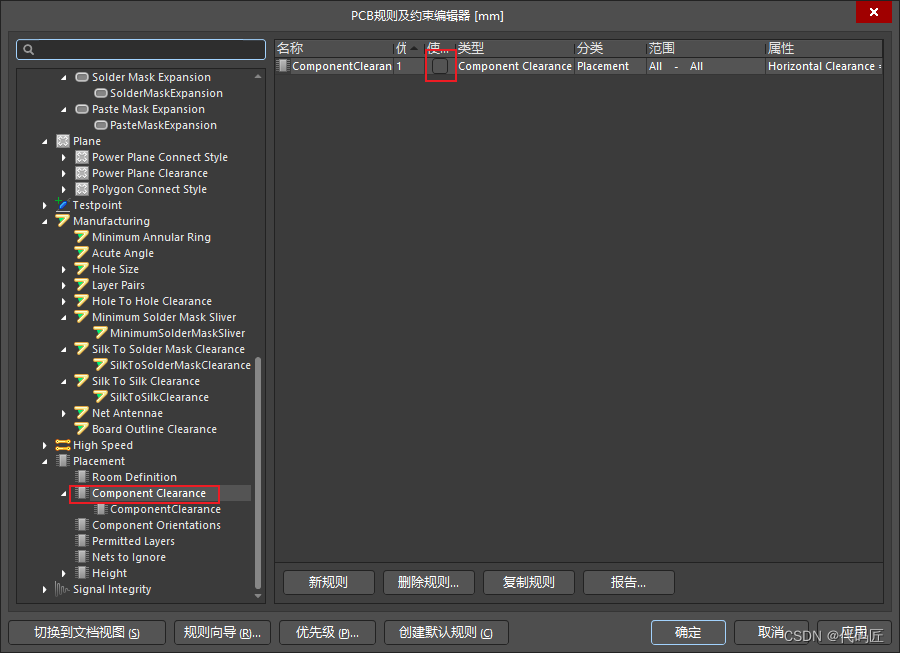The image size is (900, 653).
Task: Click the Manufacturing category icon
Action: [63, 221]
